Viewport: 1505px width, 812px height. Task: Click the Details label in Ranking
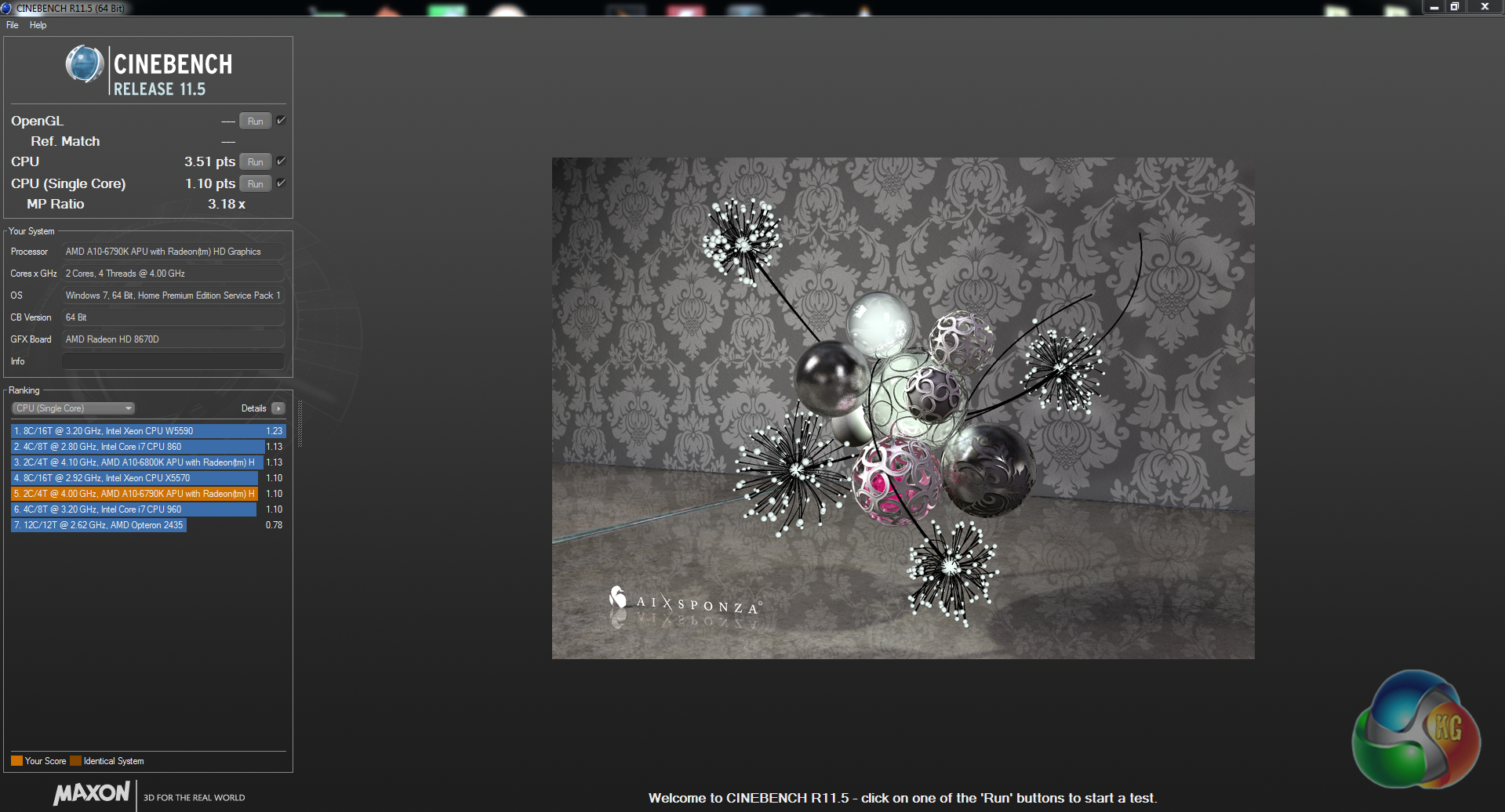coord(253,408)
